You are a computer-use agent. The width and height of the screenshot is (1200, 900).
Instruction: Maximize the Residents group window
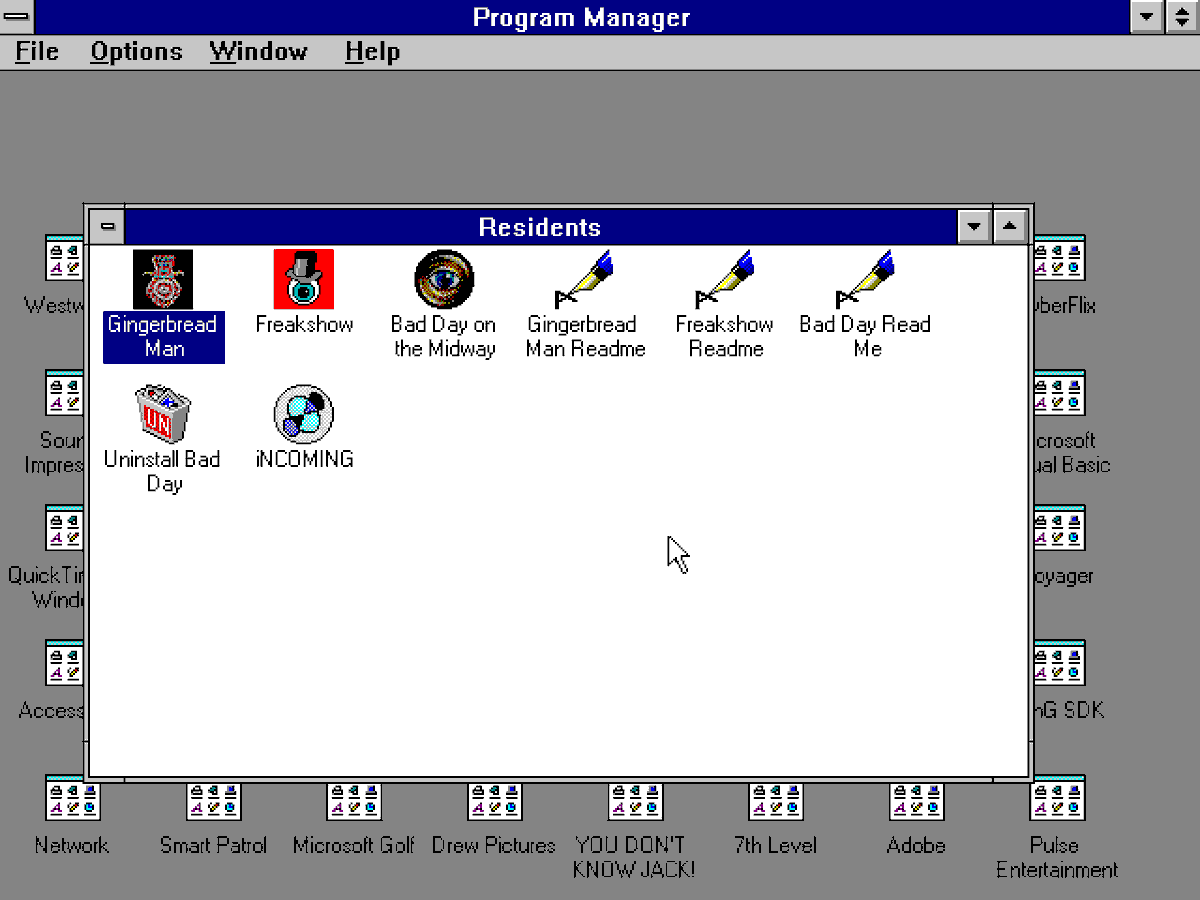tap(1009, 227)
